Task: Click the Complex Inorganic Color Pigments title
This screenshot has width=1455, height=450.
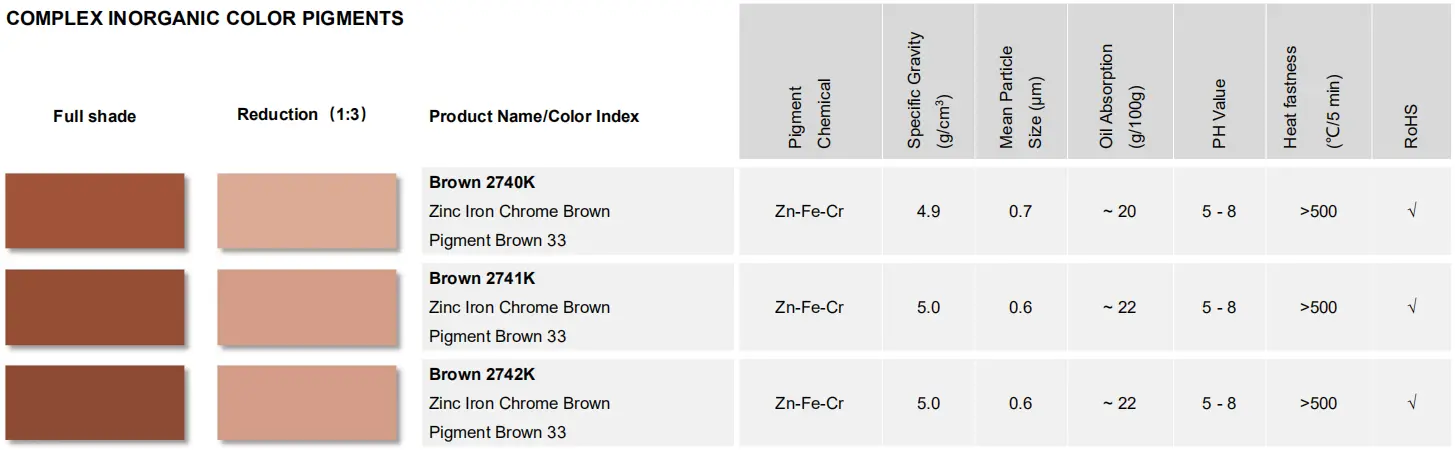Action: coord(205,18)
